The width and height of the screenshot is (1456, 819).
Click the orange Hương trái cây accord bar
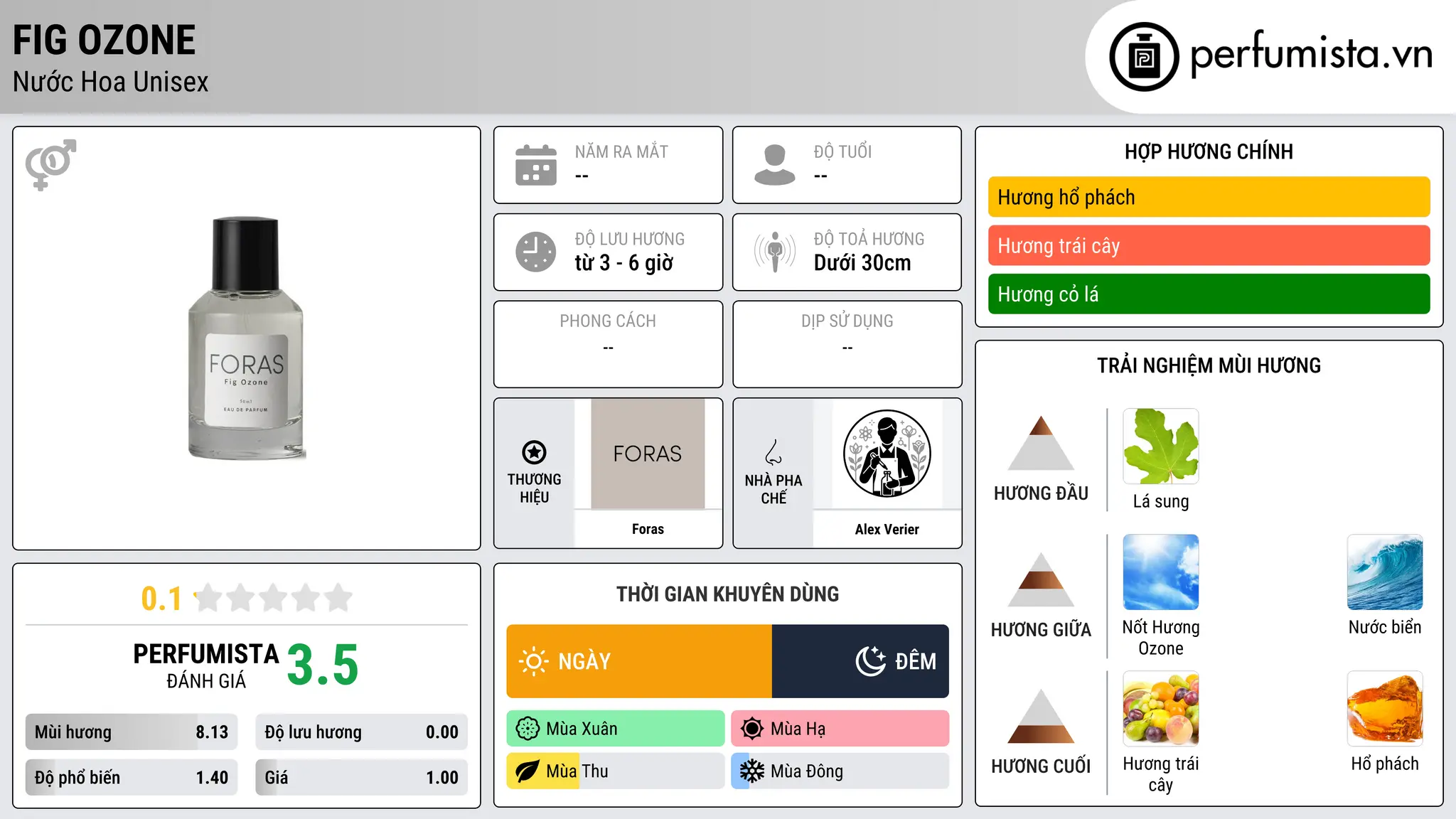click(x=1209, y=245)
